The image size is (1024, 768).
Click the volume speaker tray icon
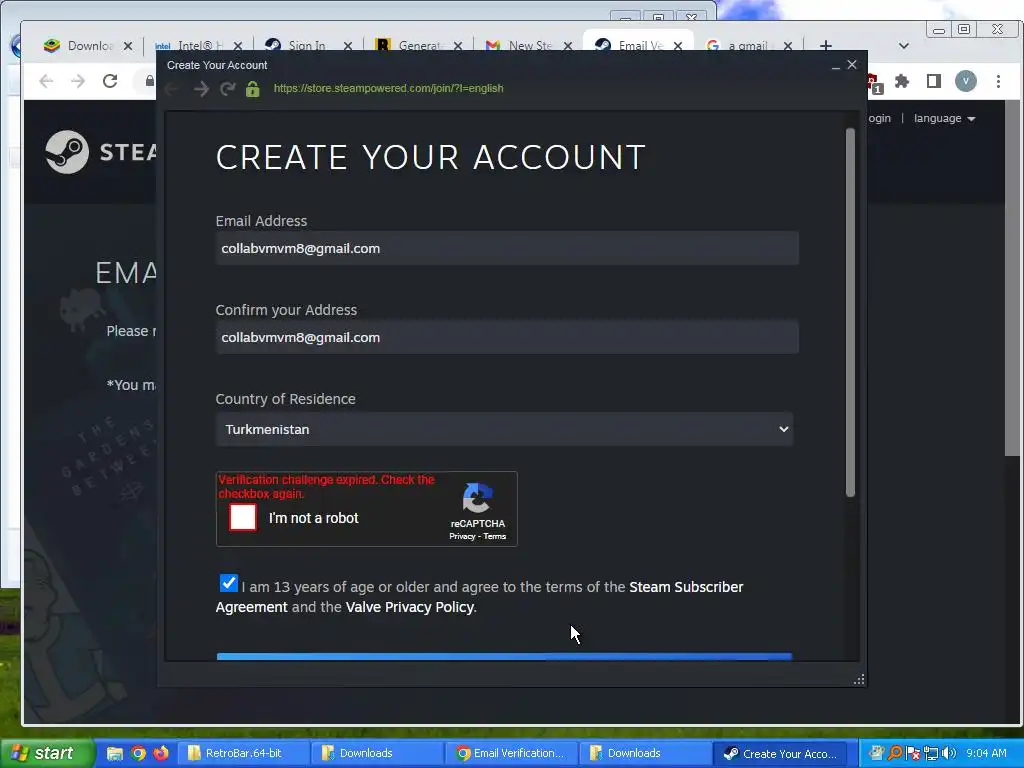coord(949,753)
